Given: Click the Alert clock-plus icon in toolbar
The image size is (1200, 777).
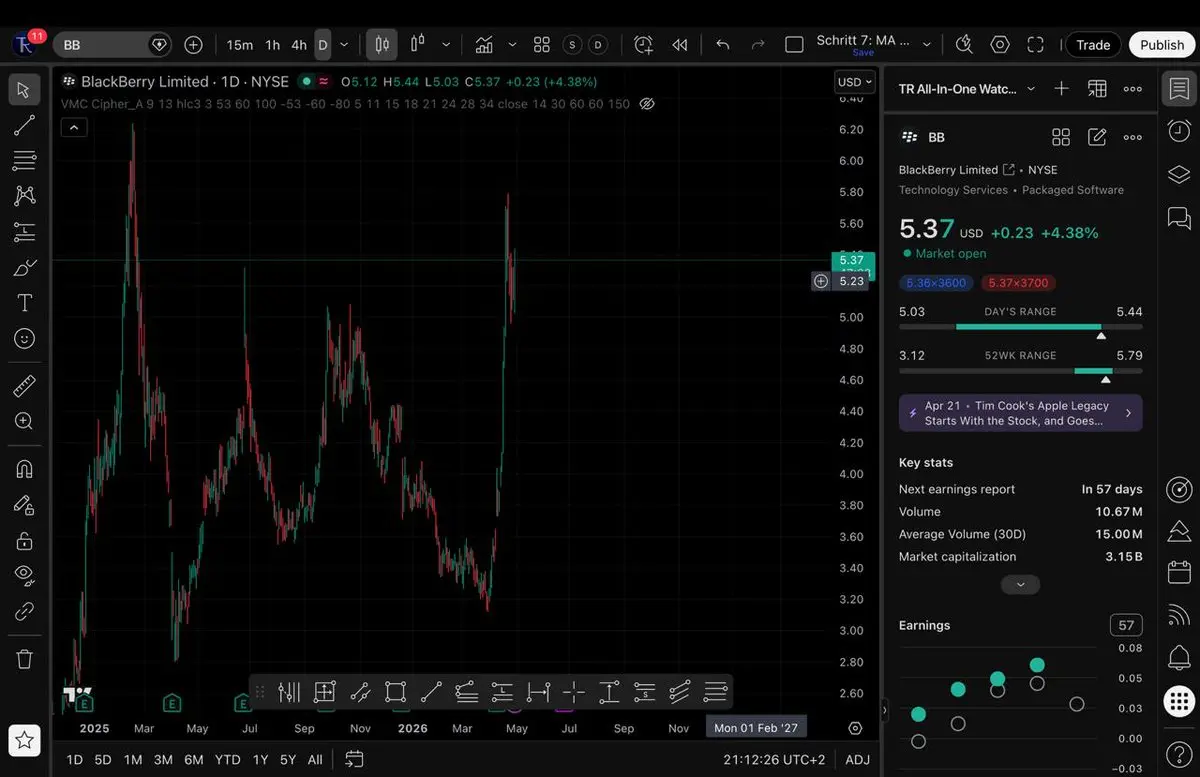Looking at the screenshot, I should click(643, 45).
